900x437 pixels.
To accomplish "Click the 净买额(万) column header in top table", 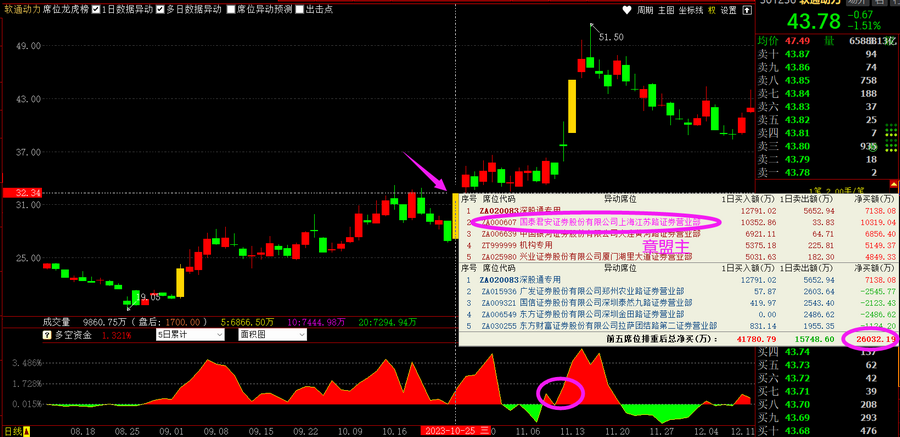I will (874, 199).
